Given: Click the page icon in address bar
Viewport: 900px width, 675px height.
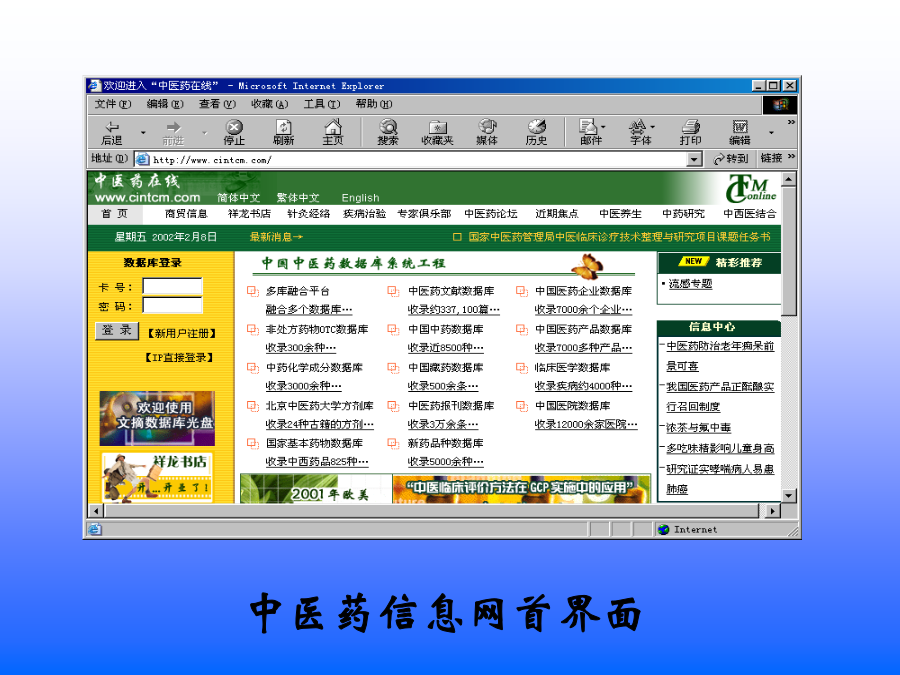Looking at the screenshot, I should tap(142, 160).
